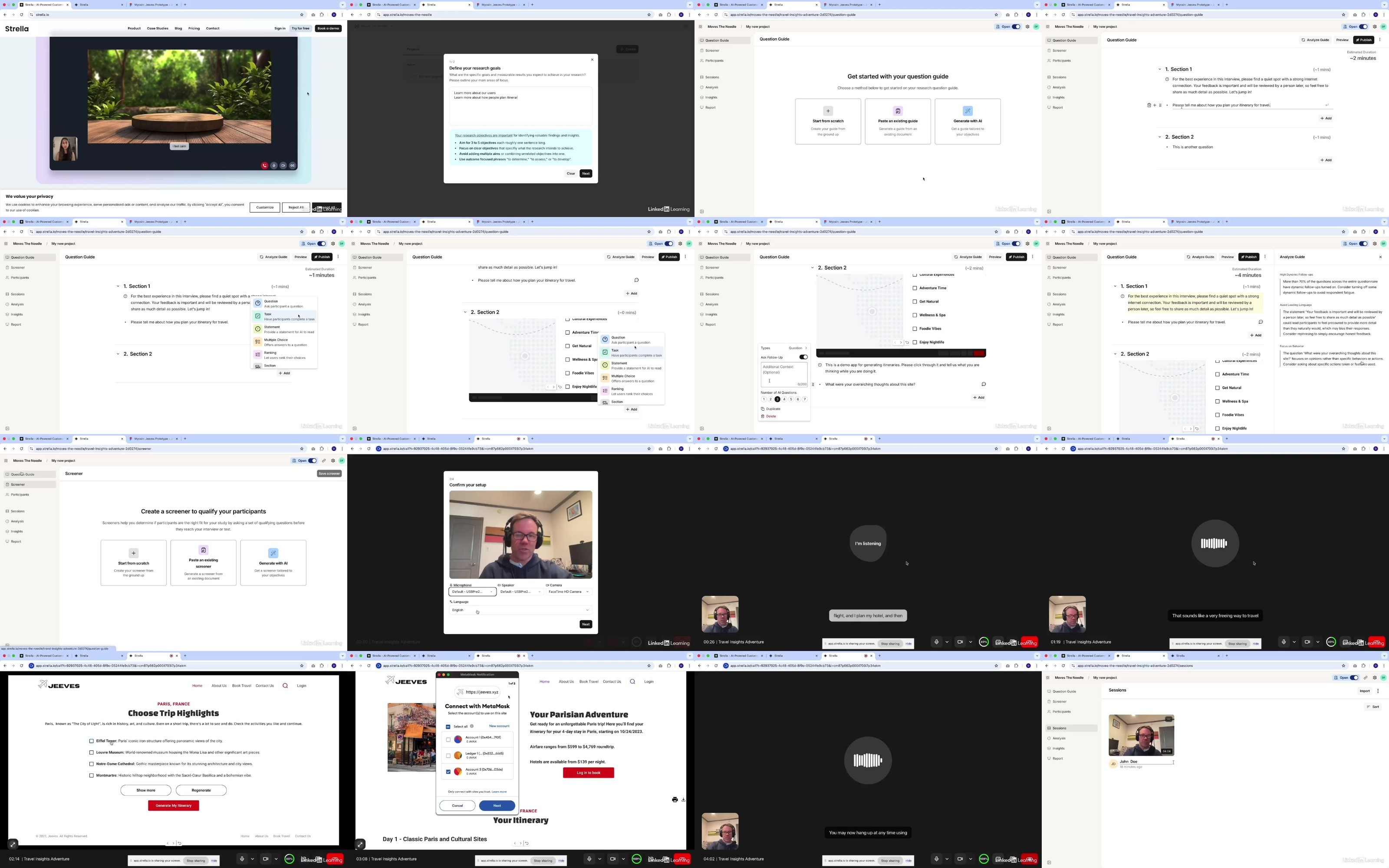
Task: Click print icon on Your Parisian Adventure page
Action: point(675,800)
